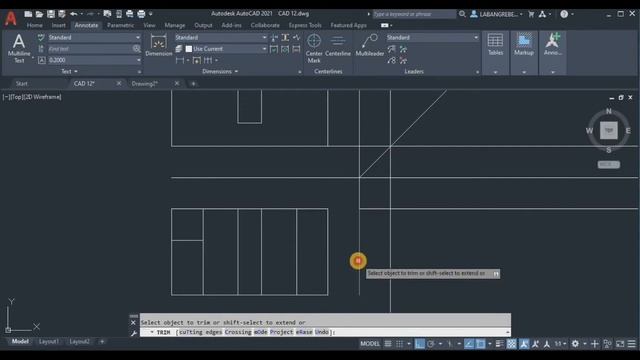Open the Home ribbon tab
The image size is (640, 360).
click(x=35, y=25)
